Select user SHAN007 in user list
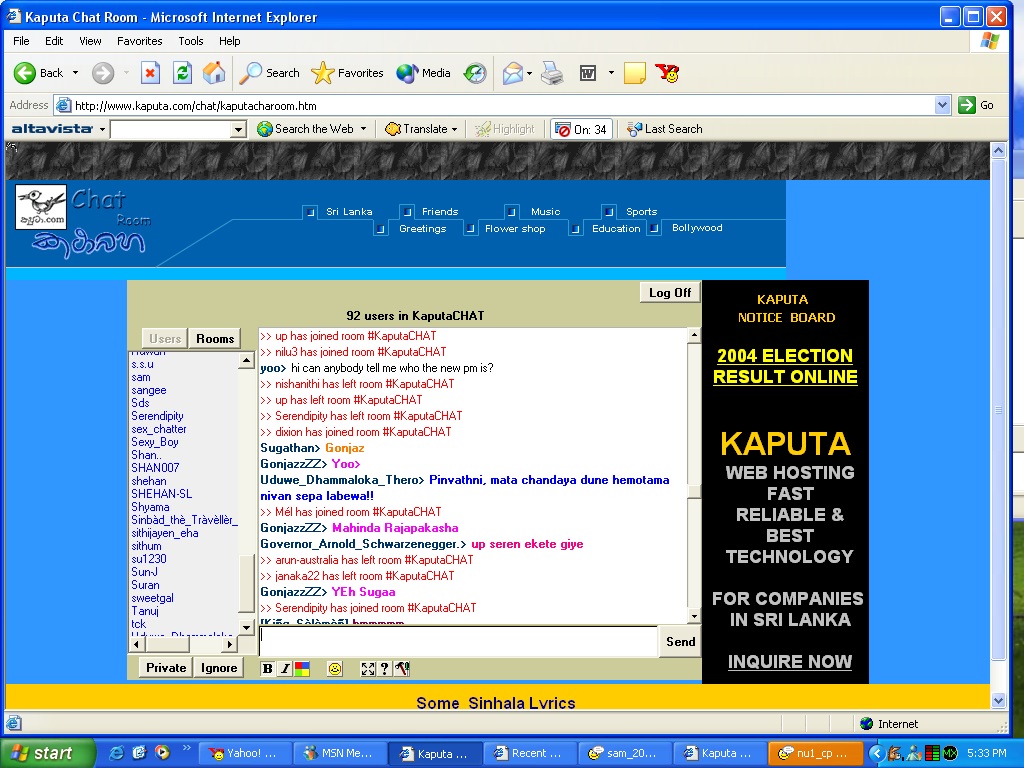Viewport: 1024px width, 768px height. tap(155, 468)
